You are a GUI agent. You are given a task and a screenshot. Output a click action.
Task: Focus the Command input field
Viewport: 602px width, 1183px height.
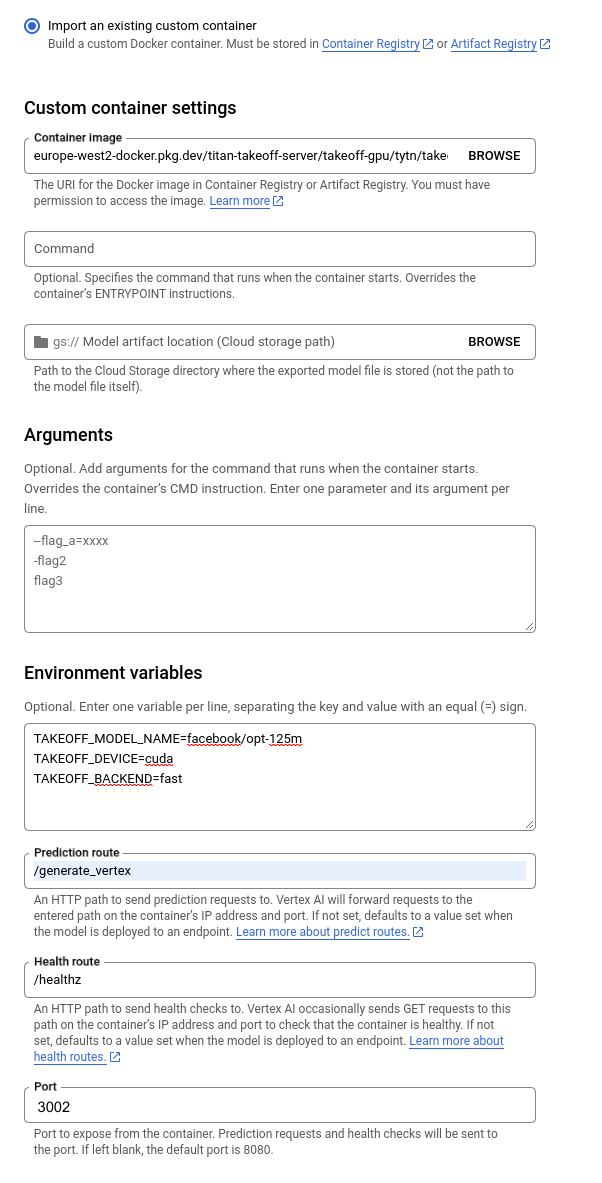pyautogui.click(x=279, y=249)
